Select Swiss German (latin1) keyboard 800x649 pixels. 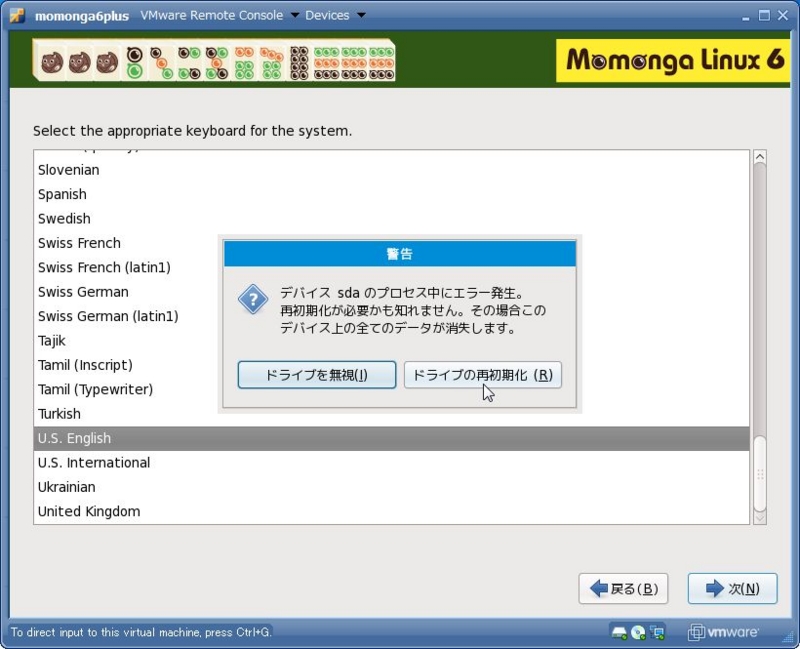(x=126, y=316)
